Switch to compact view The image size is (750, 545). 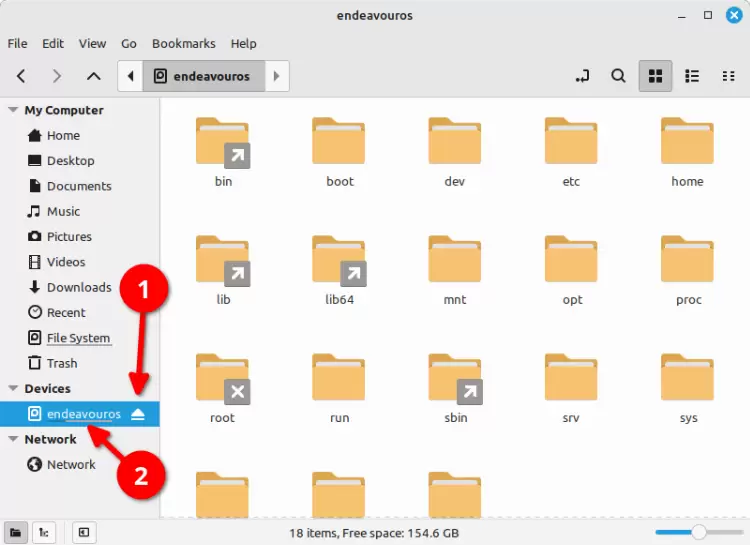(x=728, y=76)
